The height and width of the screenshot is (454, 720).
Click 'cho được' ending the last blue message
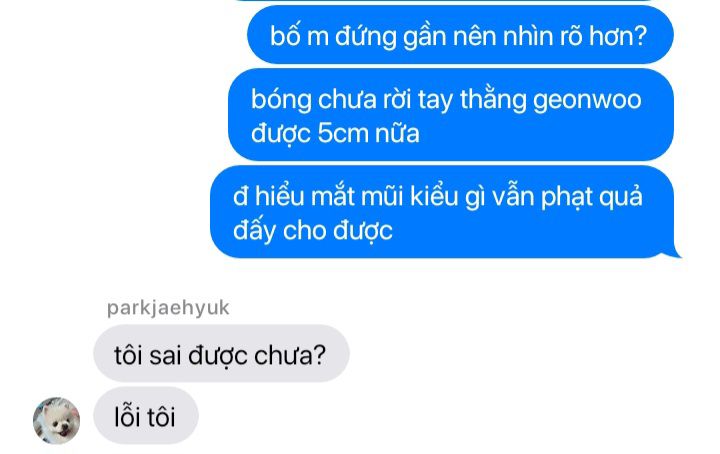click(x=338, y=230)
